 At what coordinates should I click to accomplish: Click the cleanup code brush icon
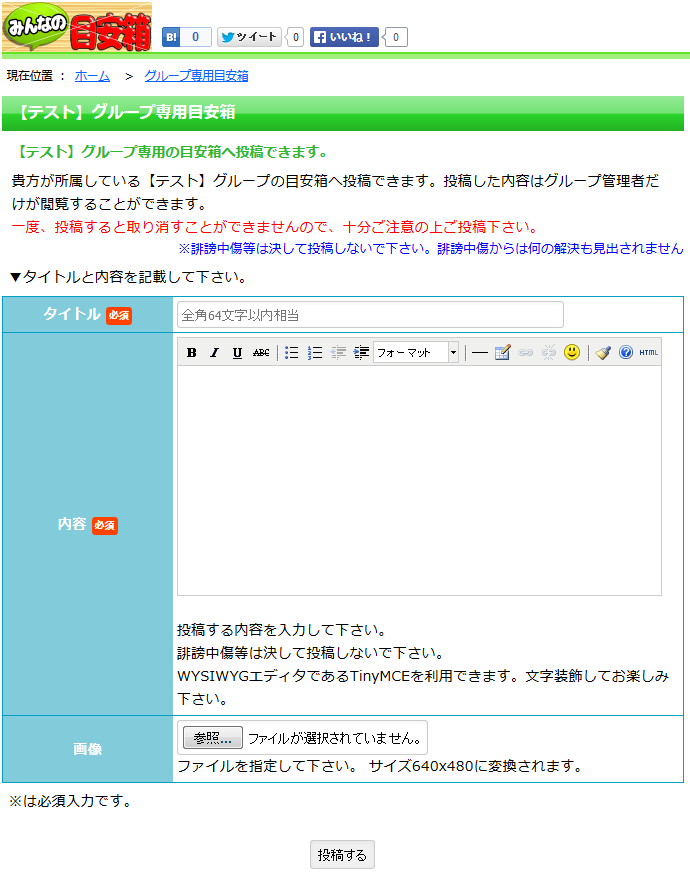pos(603,352)
